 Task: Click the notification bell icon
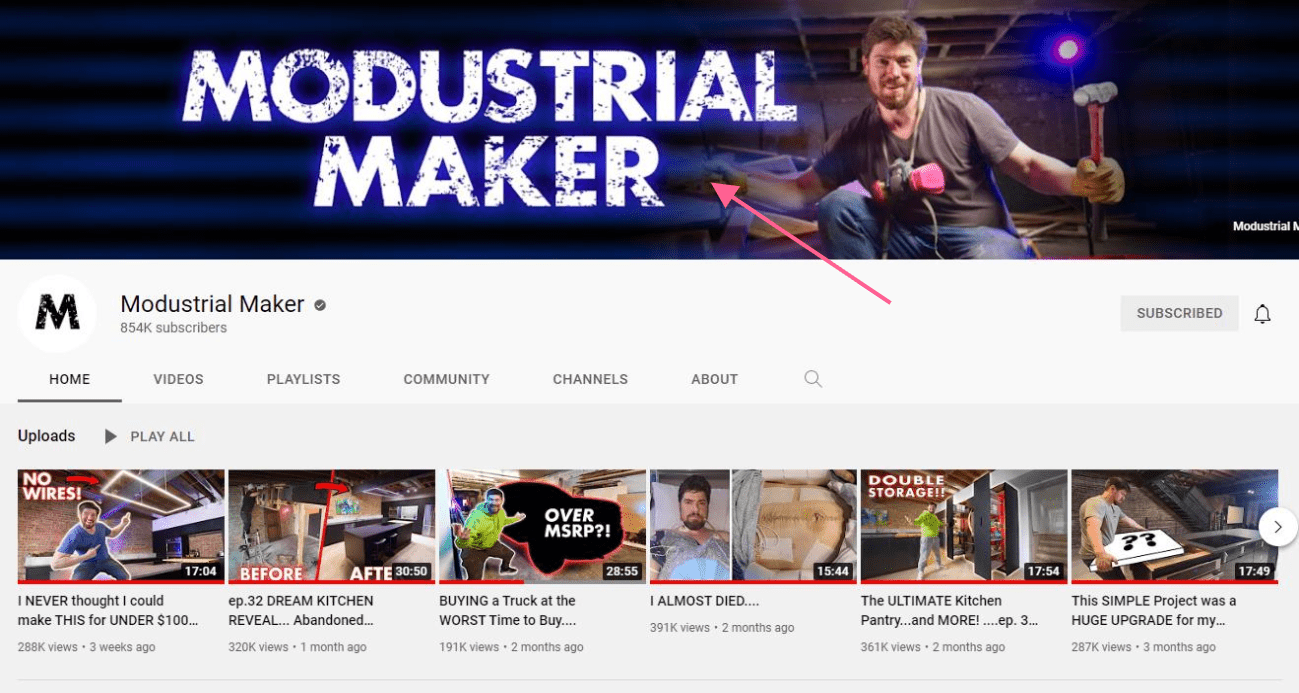click(1262, 314)
